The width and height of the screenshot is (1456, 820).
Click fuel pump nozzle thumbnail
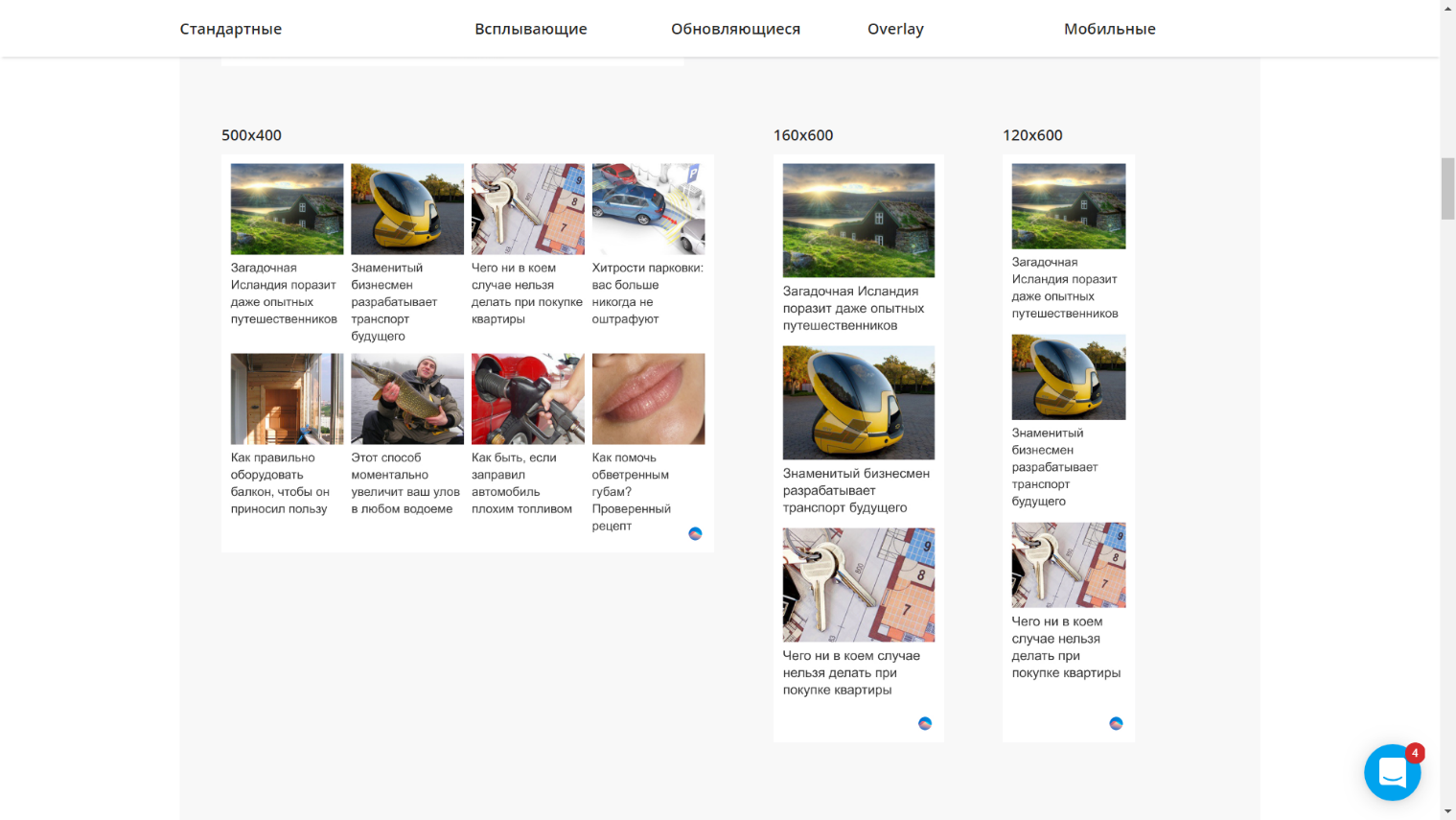pyautogui.click(x=528, y=399)
